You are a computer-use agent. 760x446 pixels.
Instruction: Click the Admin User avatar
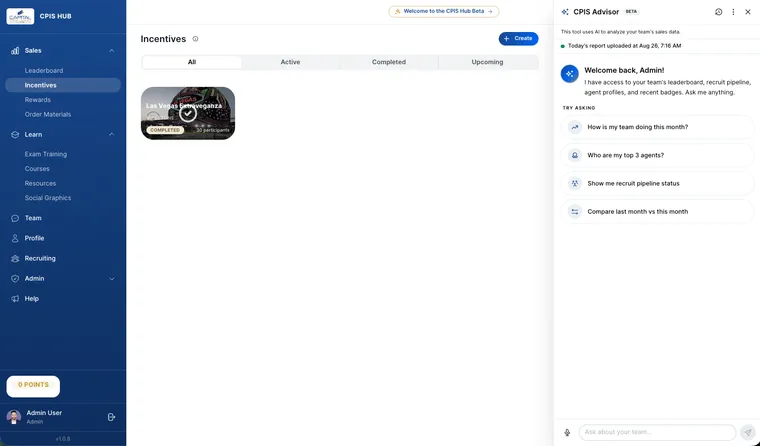coord(14,416)
